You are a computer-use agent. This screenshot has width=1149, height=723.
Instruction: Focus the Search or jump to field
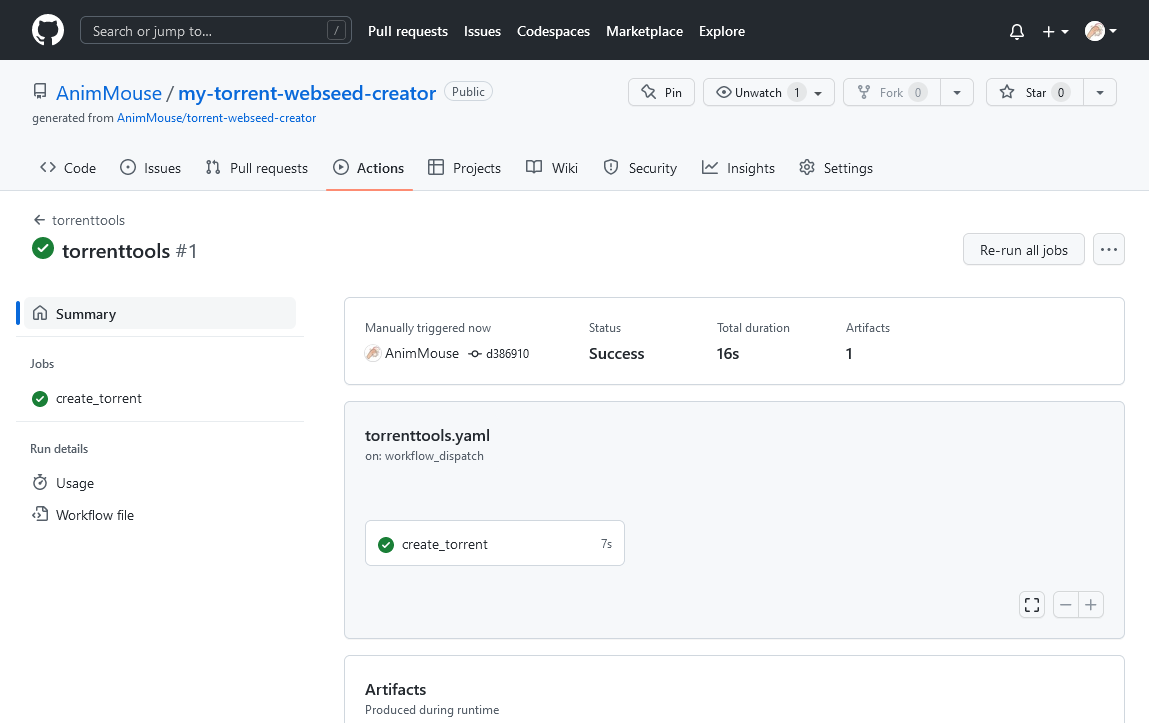215,31
